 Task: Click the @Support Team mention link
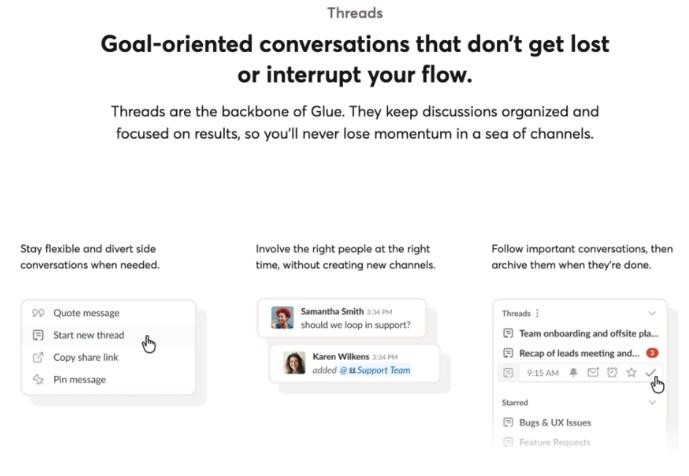click(x=379, y=370)
